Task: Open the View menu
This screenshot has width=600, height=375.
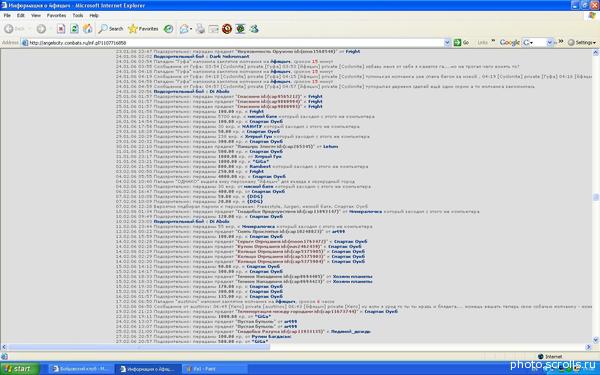Action: click(36, 16)
